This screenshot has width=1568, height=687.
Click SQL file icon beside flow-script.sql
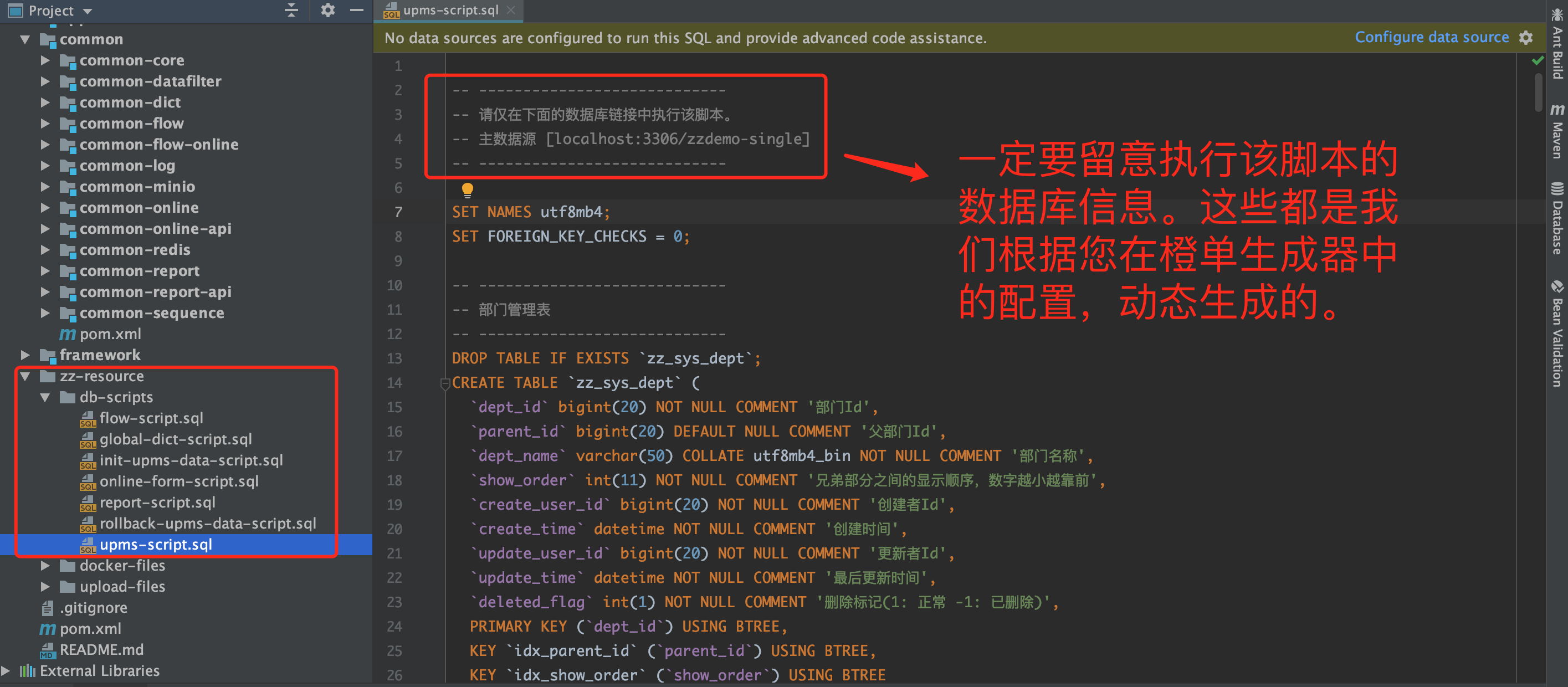click(88, 419)
